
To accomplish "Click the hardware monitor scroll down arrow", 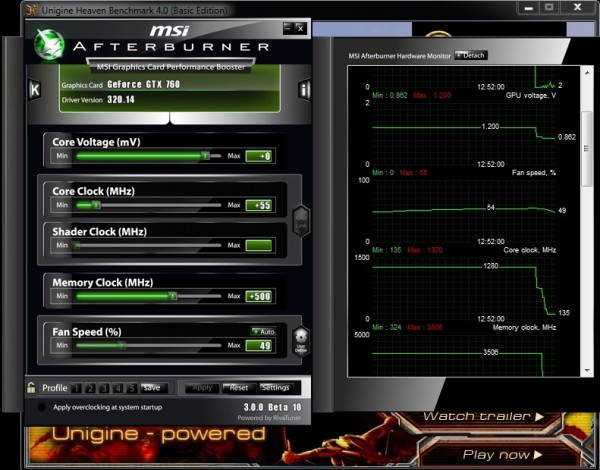I will pyautogui.click(x=587, y=370).
